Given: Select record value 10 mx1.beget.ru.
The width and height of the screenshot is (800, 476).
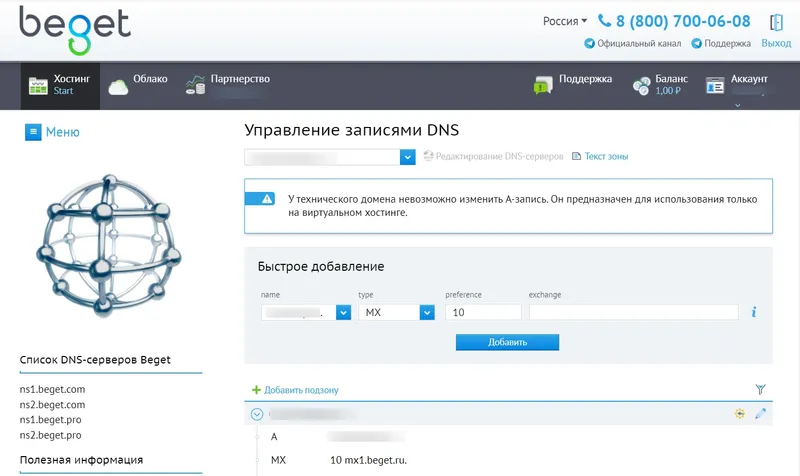Looking at the screenshot, I should click(368, 460).
